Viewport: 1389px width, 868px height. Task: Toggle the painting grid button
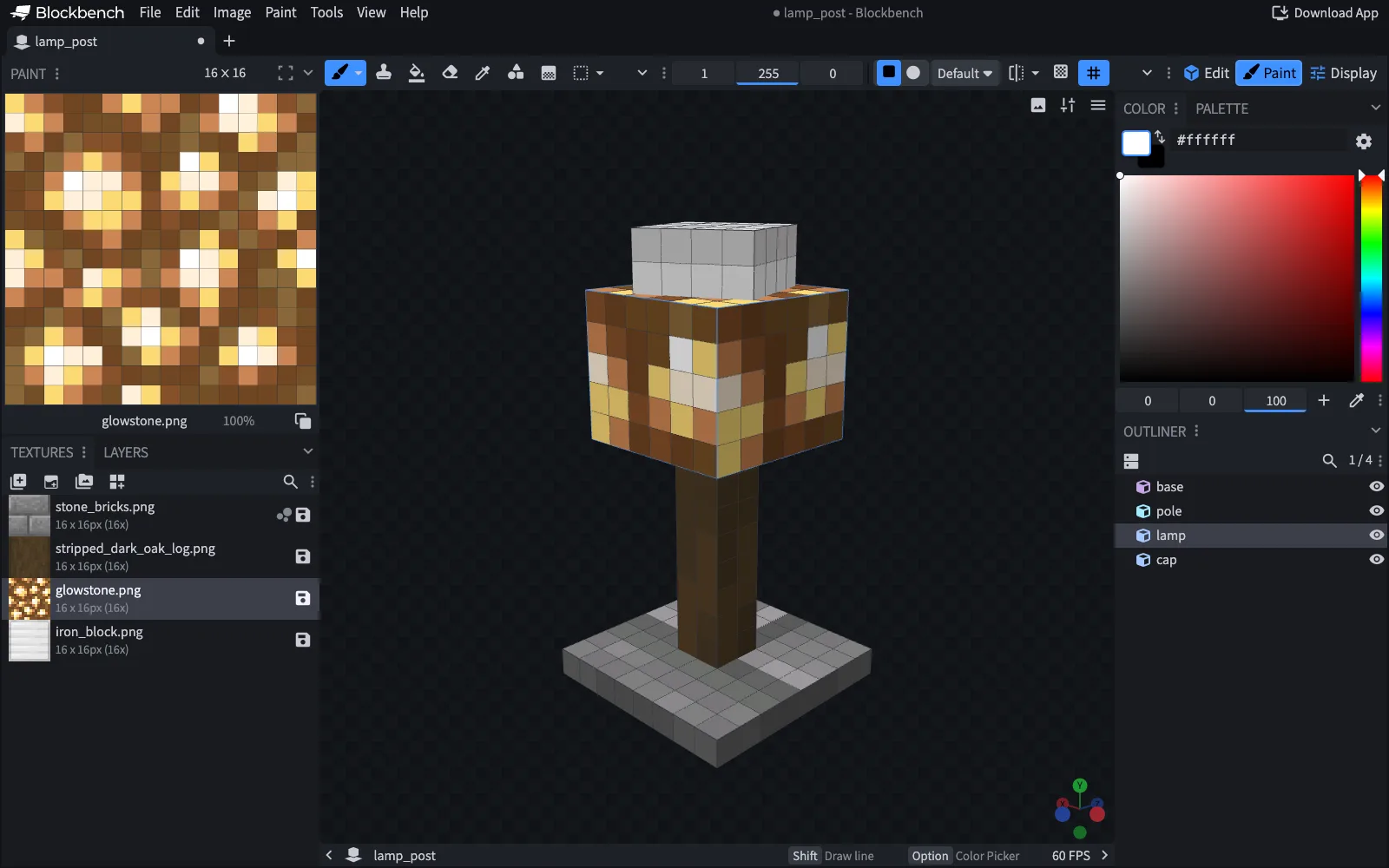[x=1094, y=73]
